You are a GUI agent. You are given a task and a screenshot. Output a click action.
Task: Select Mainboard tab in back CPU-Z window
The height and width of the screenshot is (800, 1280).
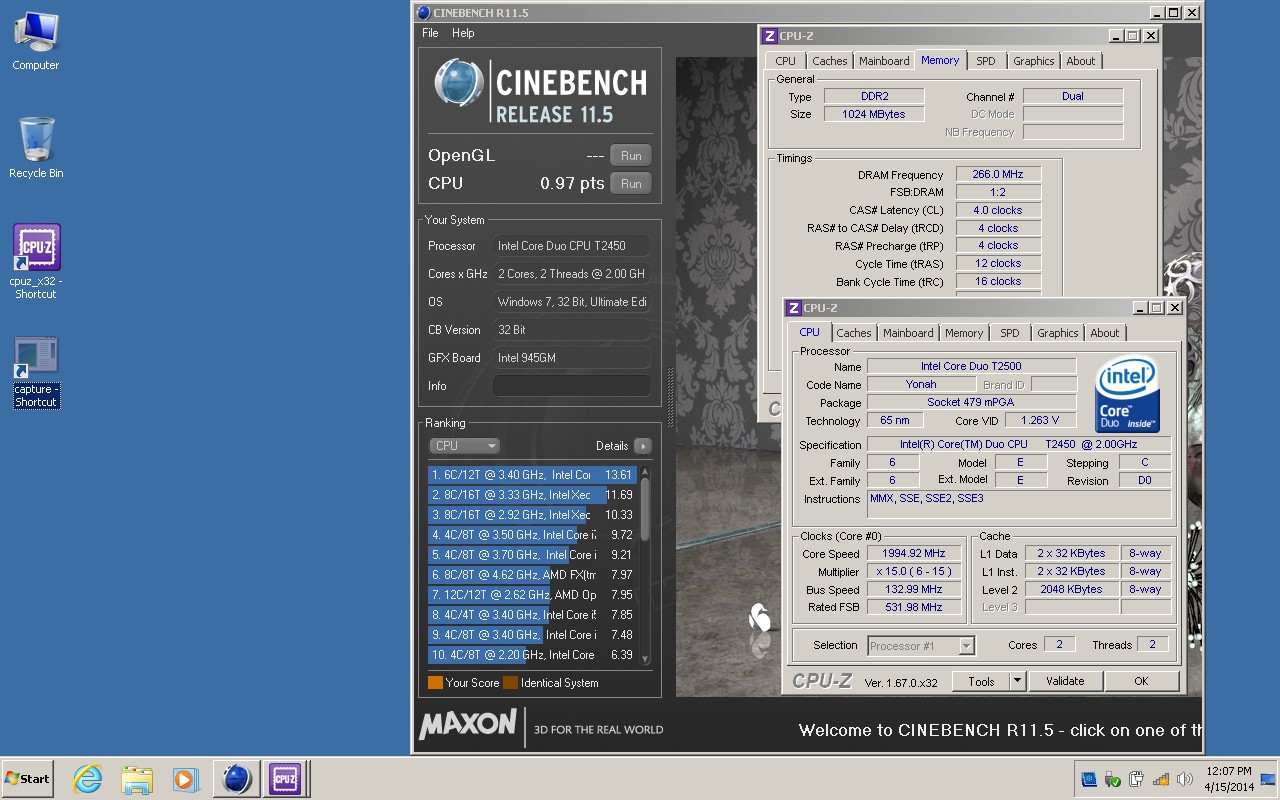tap(884, 61)
